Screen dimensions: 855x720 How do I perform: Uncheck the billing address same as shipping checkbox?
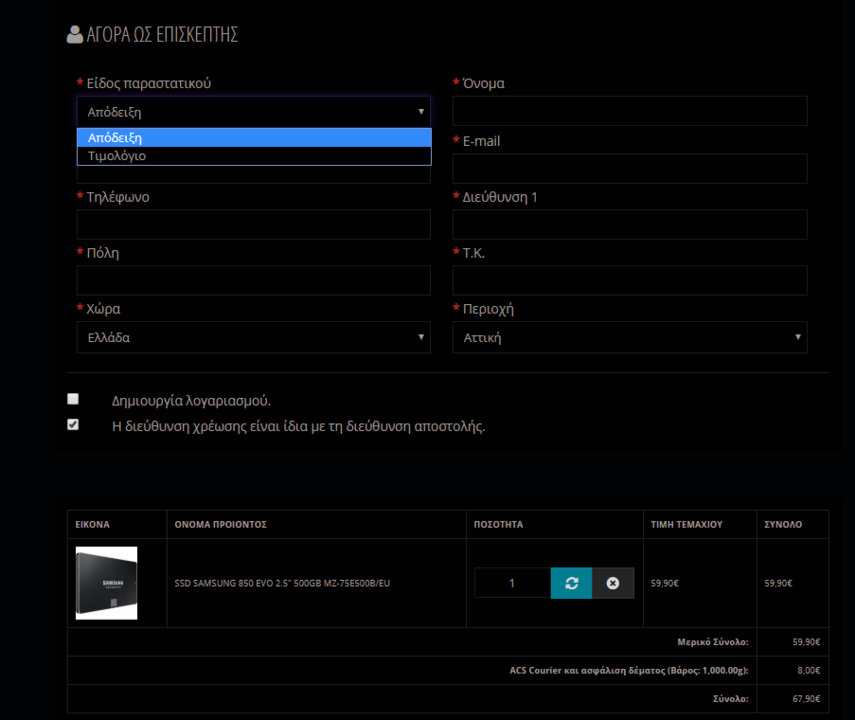click(x=73, y=425)
